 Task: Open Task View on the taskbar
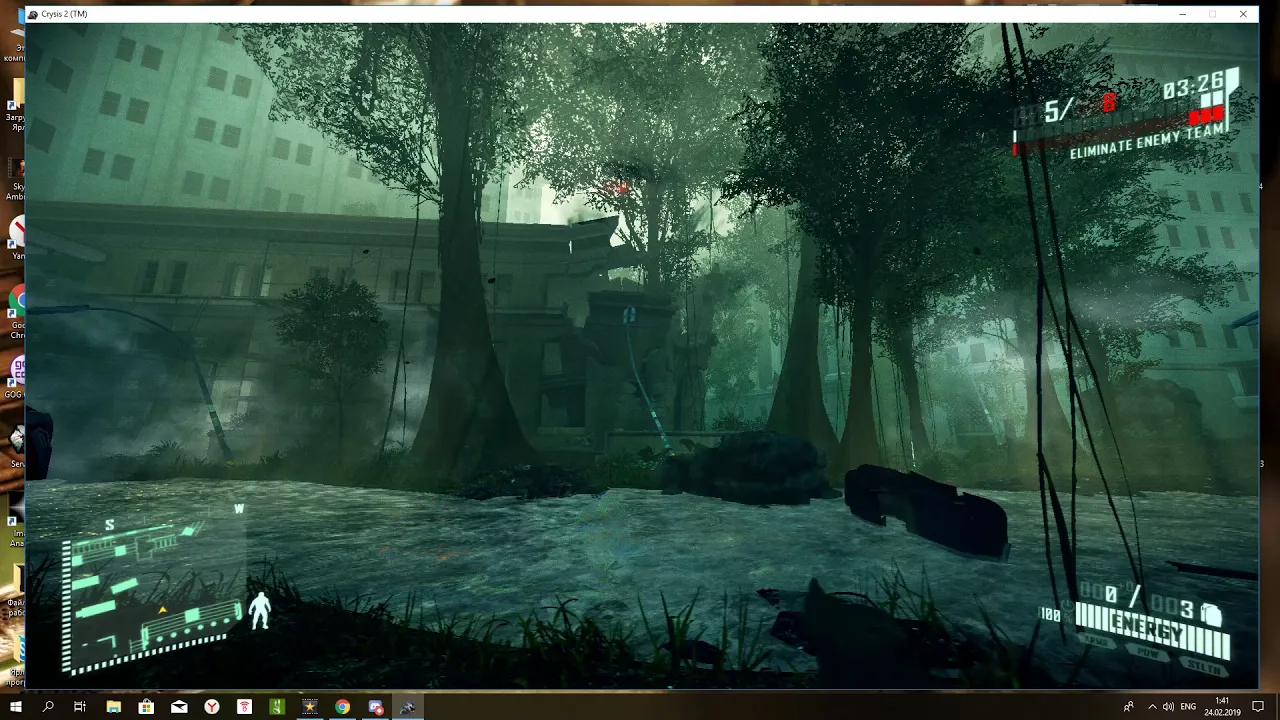point(80,707)
